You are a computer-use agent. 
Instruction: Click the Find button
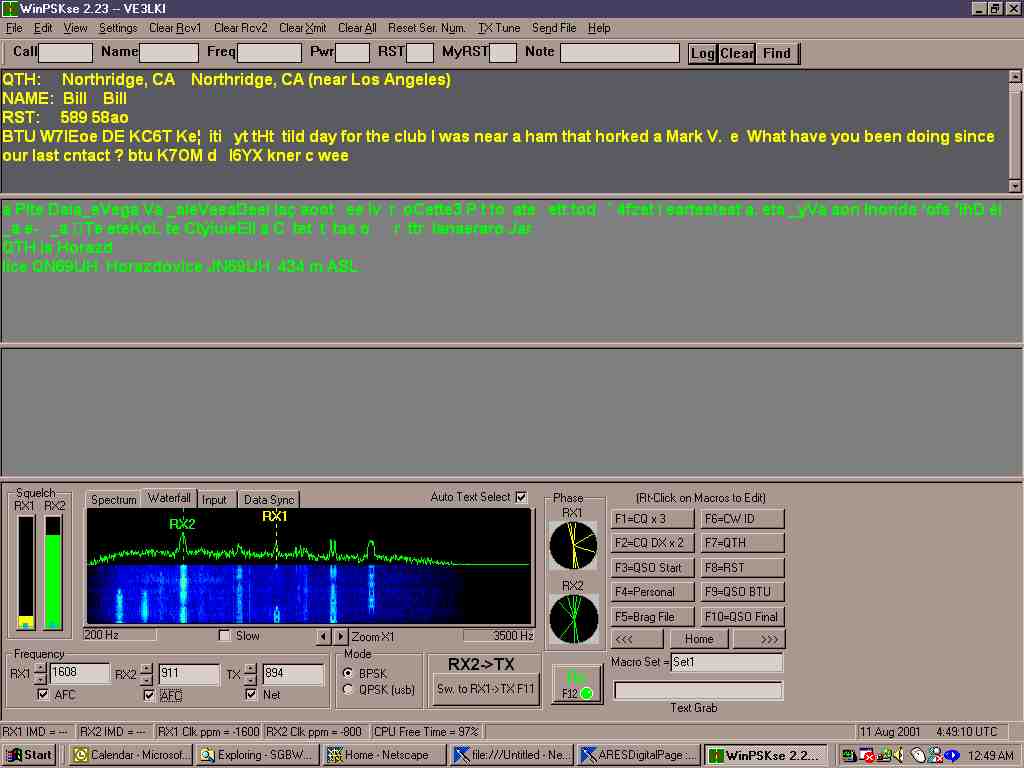777,54
